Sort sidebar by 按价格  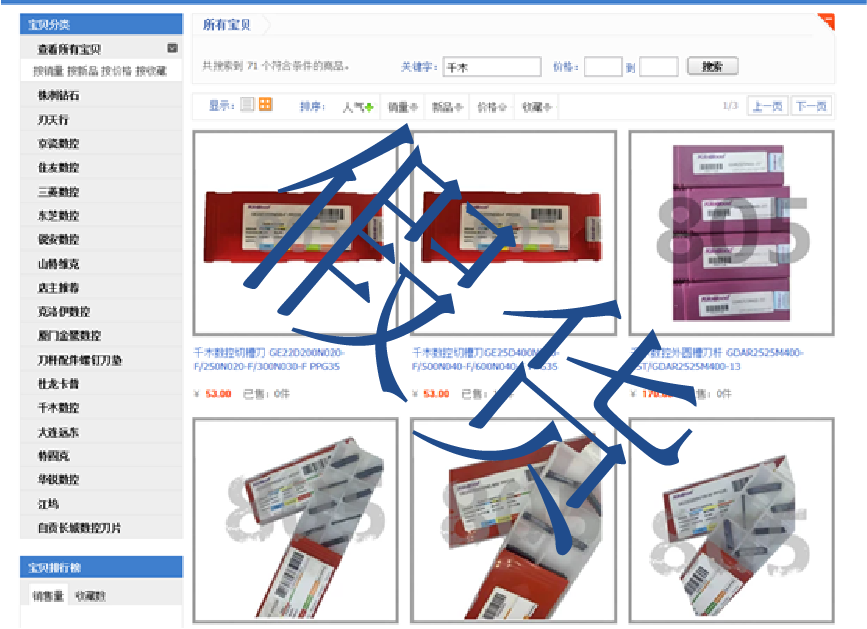tap(116, 71)
